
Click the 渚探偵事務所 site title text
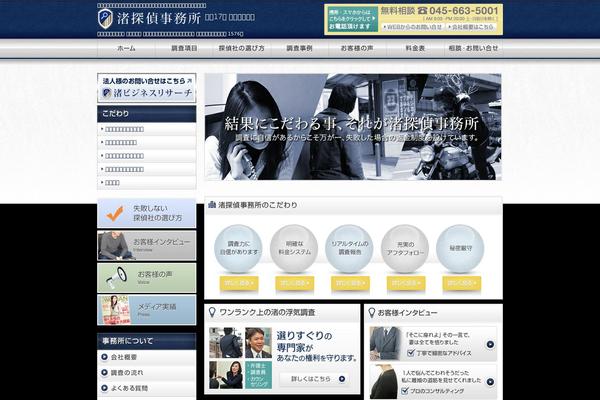[x=158, y=18]
